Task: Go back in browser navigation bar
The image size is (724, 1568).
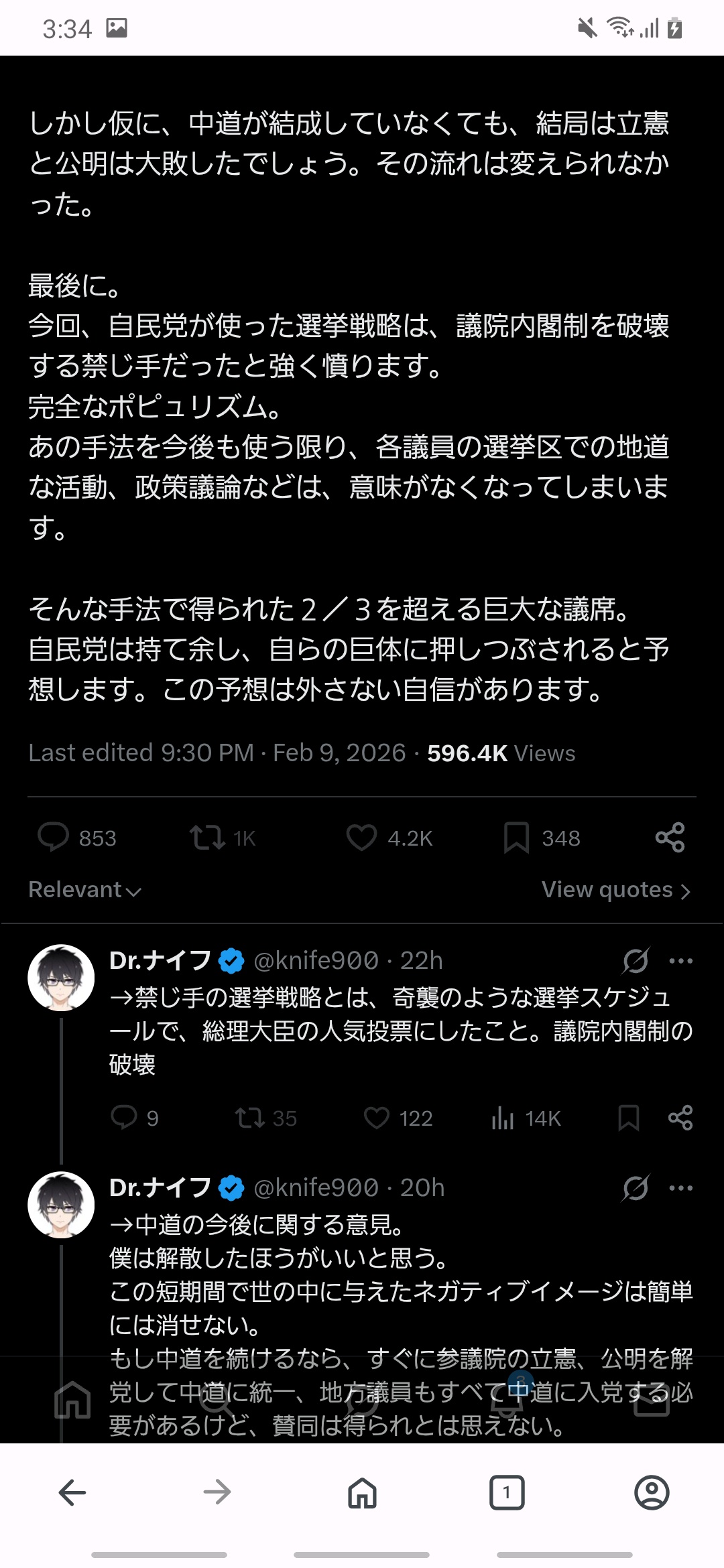Action: click(x=72, y=1492)
